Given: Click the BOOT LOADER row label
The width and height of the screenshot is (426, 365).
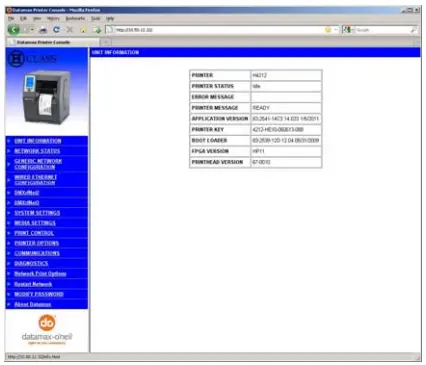Looking at the screenshot, I should pos(209,140).
